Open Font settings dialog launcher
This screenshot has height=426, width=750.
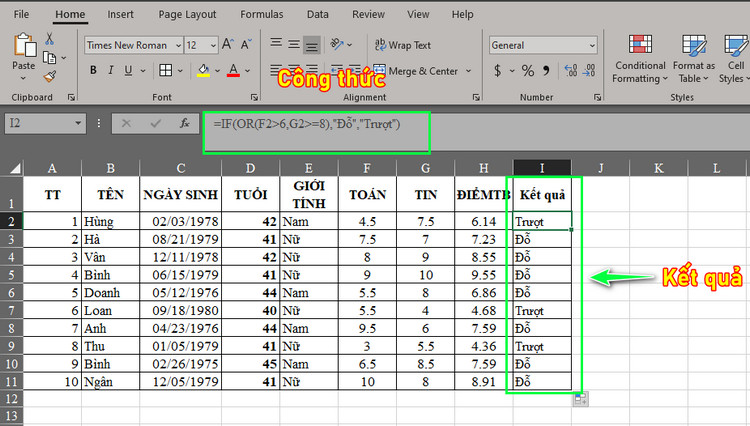click(x=254, y=98)
